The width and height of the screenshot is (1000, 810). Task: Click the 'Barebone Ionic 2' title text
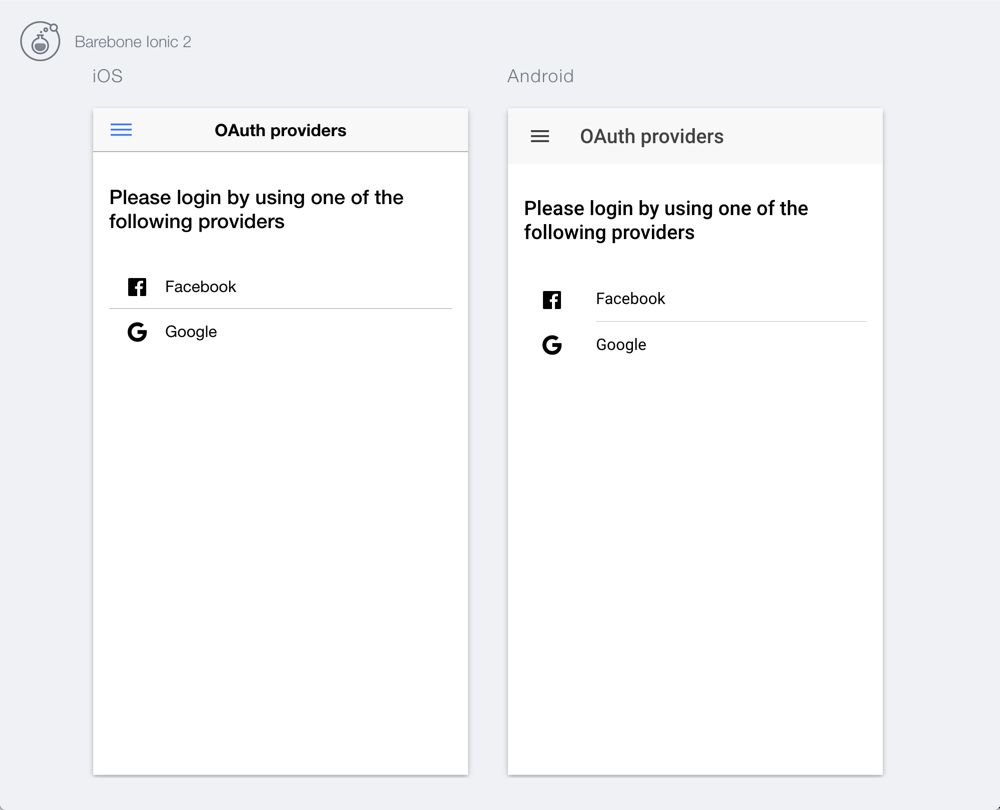tap(133, 42)
